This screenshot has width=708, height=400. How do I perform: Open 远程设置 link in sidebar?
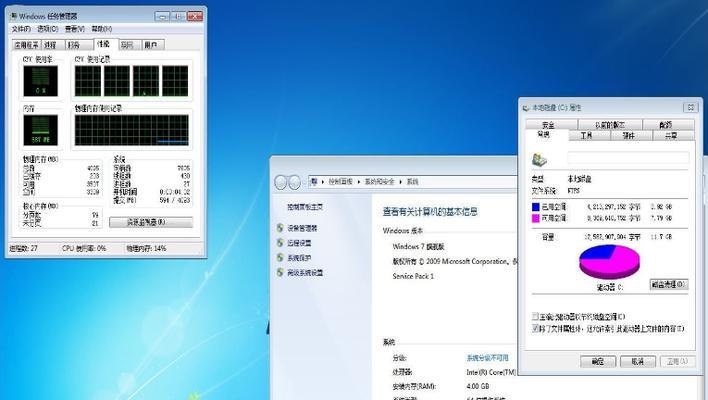coord(299,243)
